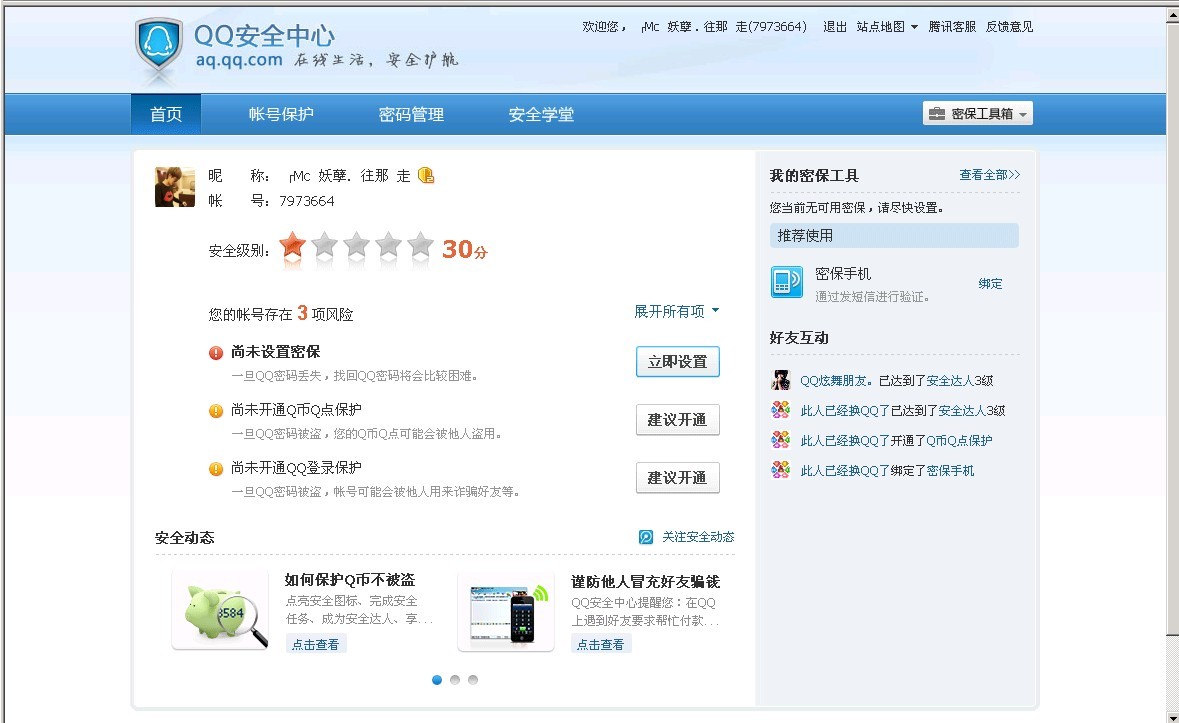Click 关注安全动态 link text
The height and width of the screenshot is (723, 1179).
pos(698,537)
